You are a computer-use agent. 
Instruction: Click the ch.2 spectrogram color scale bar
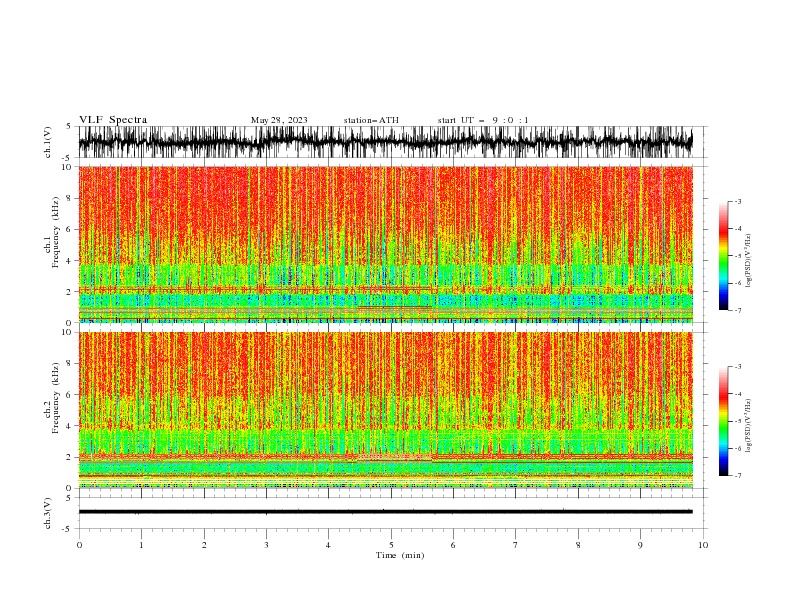click(x=723, y=421)
